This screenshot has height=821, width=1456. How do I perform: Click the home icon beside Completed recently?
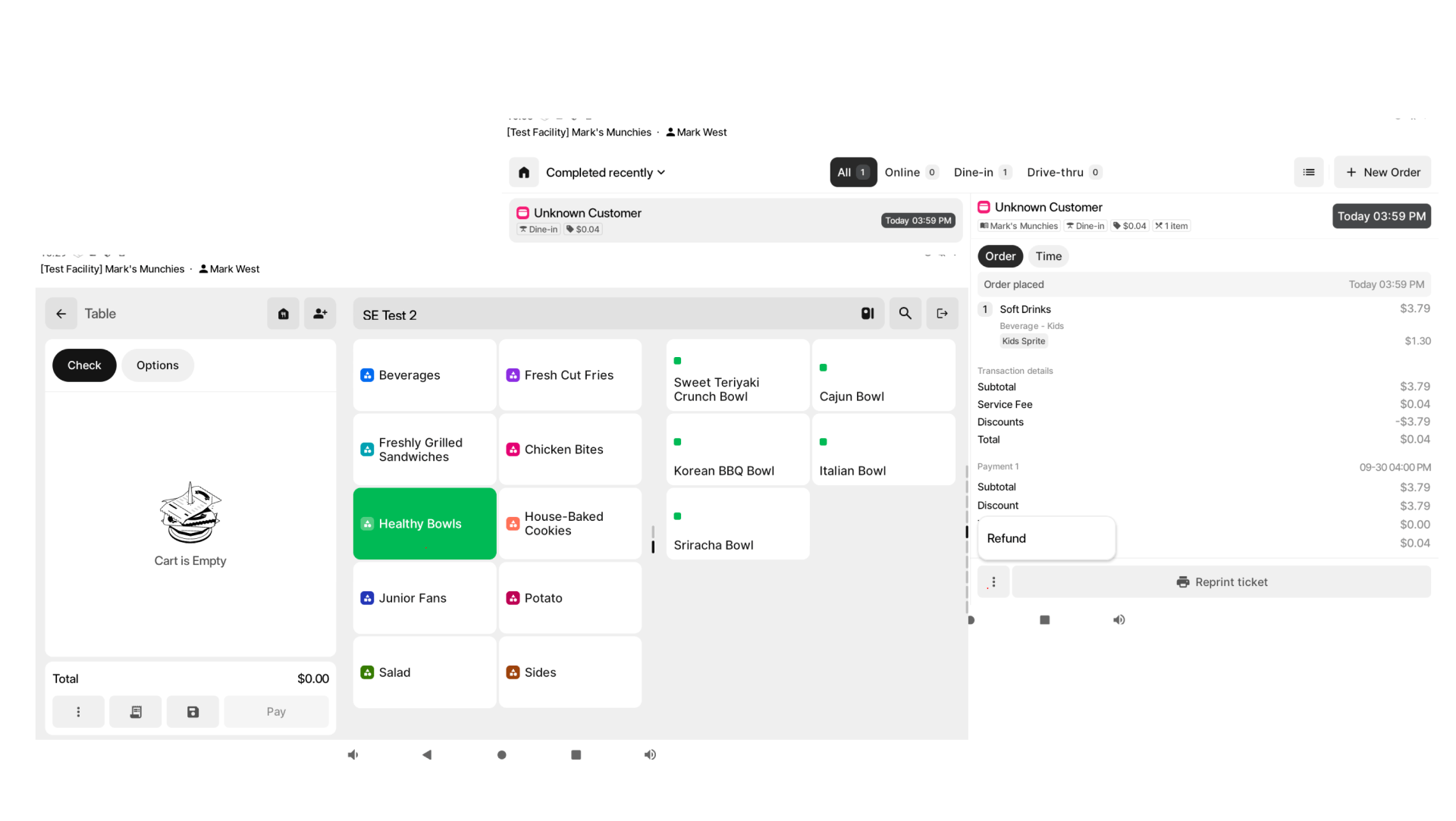tap(523, 173)
